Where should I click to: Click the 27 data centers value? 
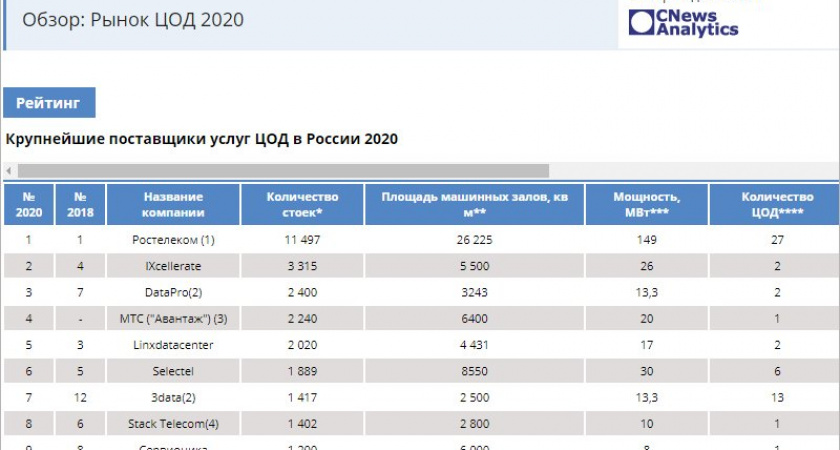(x=777, y=239)
